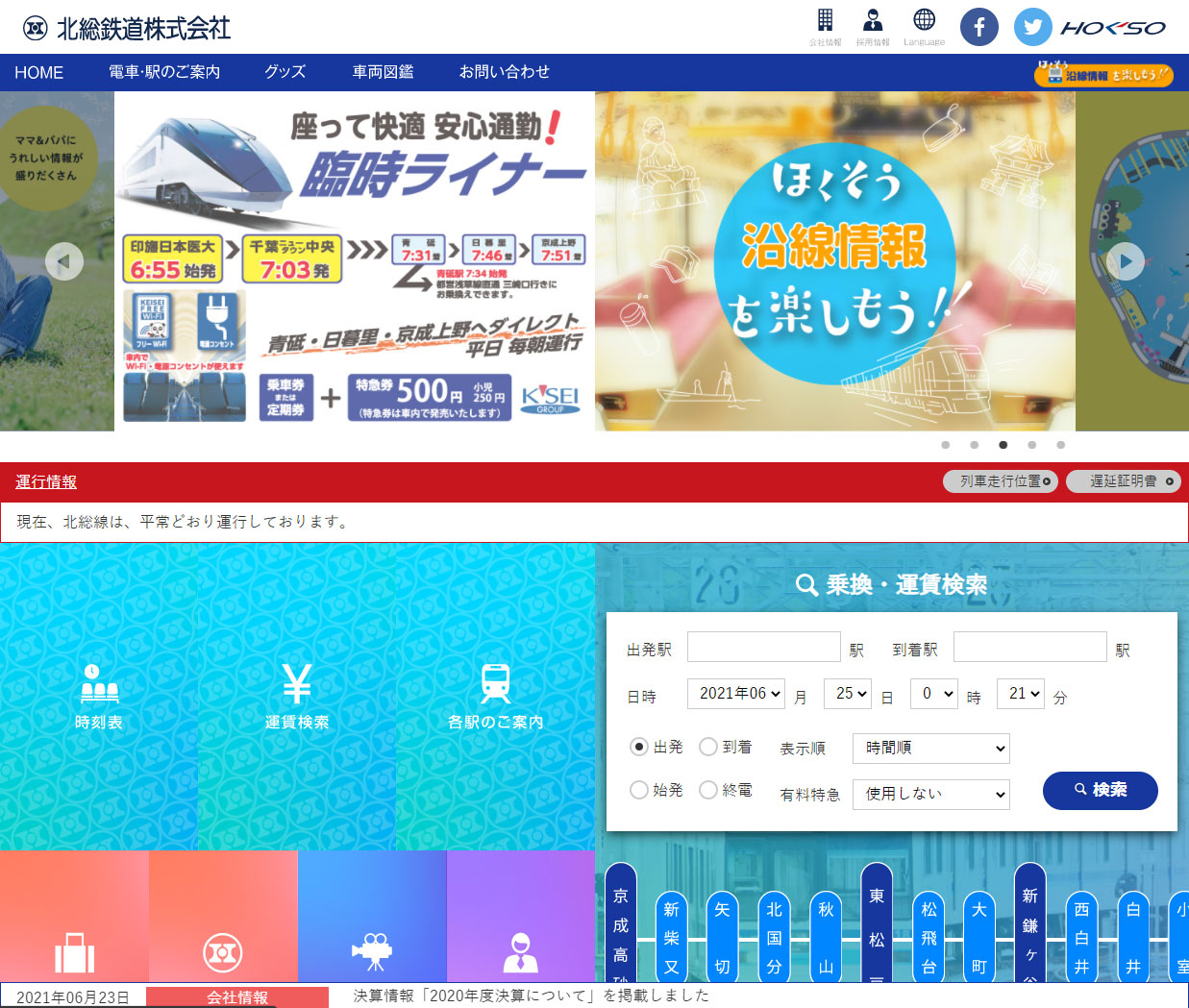Click the 京成高砂 station button
Viewport: 1189px width, 1008px height.
pyautogui.click(x=621, y=922)
